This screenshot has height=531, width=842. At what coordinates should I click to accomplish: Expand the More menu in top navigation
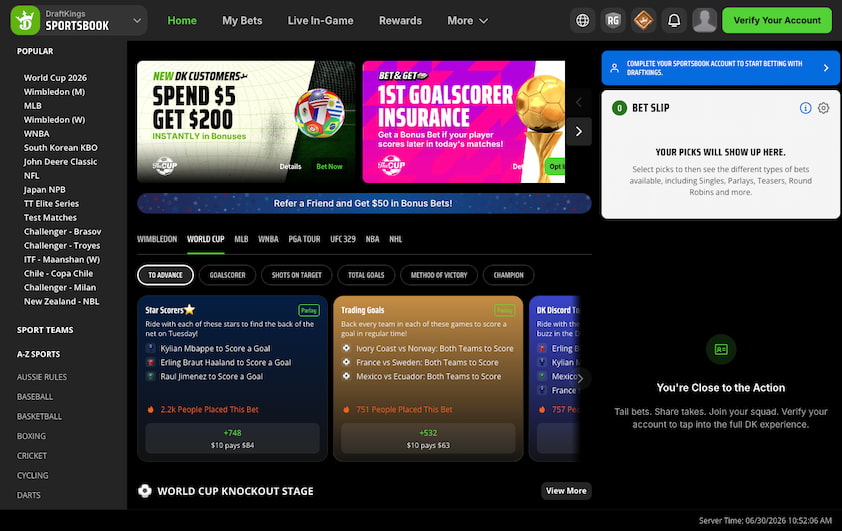[467, 20]
